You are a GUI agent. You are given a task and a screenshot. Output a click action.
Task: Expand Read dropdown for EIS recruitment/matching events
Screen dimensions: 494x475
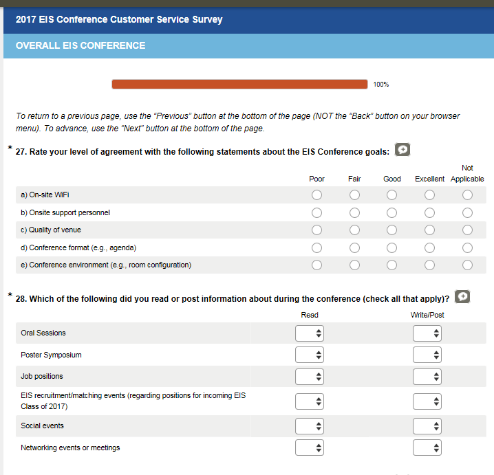pyautogui.click(x=309, y=402)
